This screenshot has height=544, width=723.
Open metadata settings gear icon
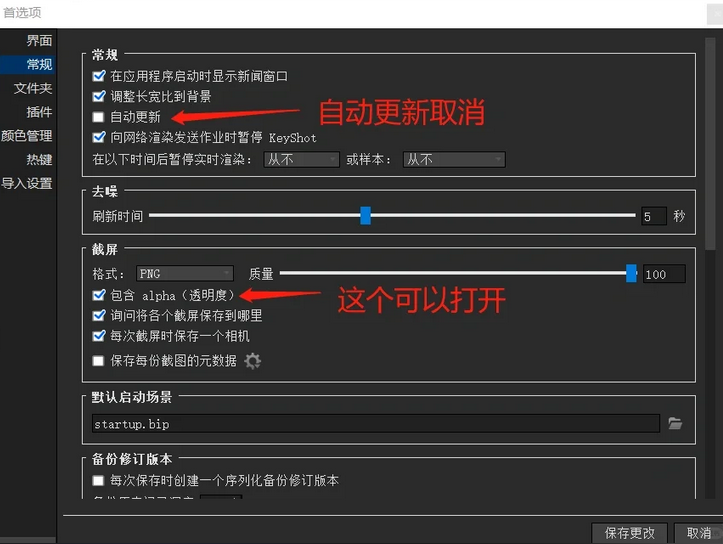(252, 361)
